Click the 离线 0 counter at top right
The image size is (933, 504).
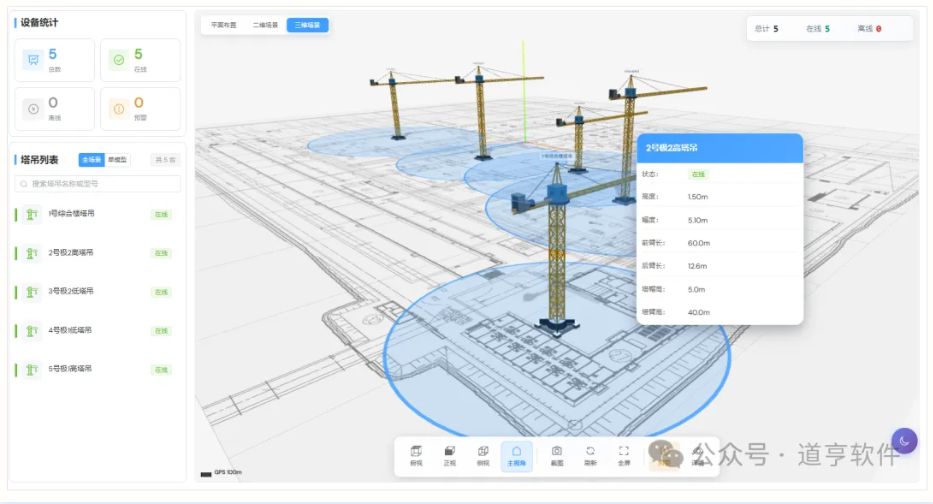coord(869,29)
